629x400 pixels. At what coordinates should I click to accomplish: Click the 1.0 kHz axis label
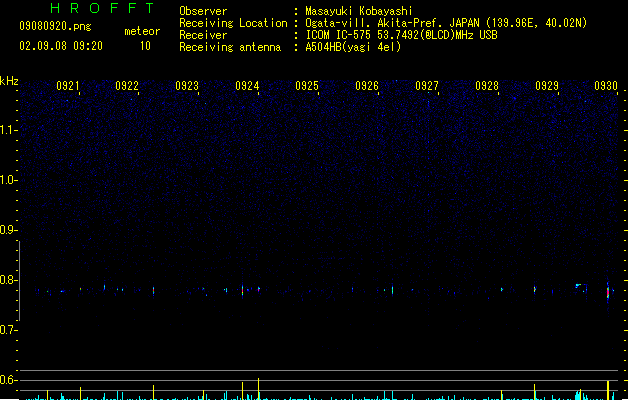coord(8,180)
